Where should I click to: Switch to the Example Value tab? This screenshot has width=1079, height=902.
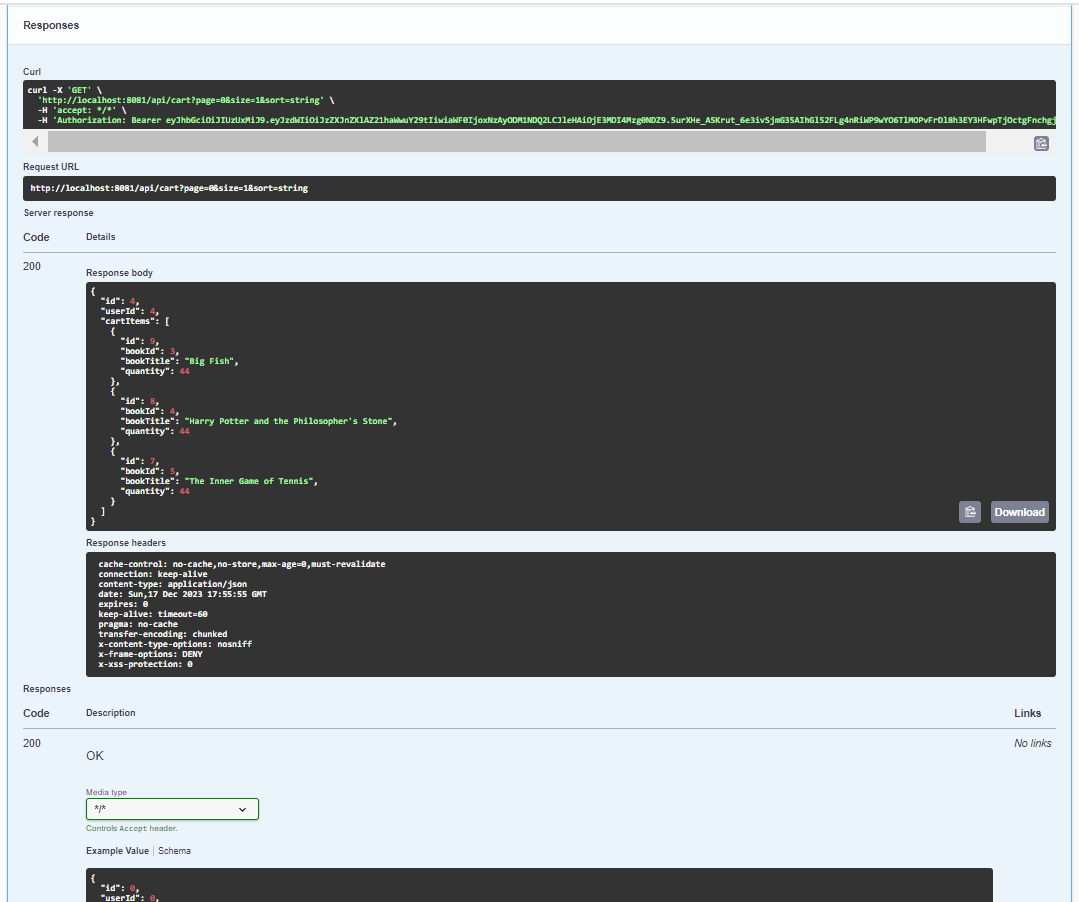[117, 851]
